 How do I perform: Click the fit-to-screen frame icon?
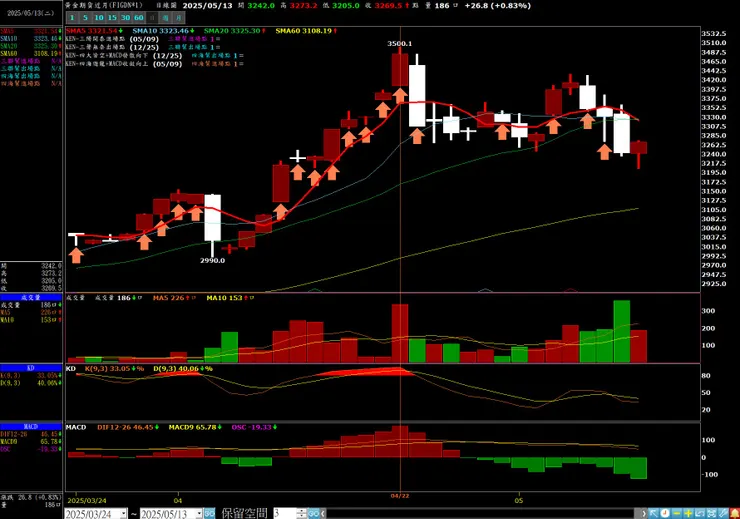[x=712, y=513]
